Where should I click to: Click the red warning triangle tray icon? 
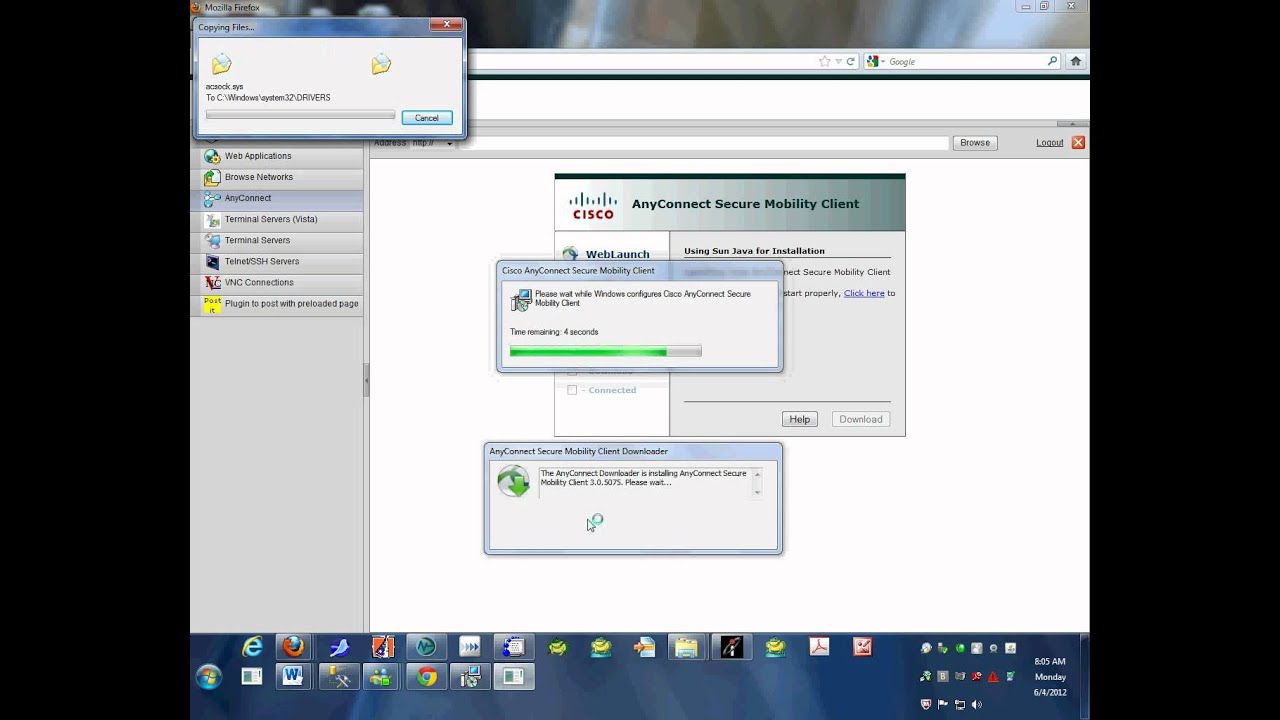click(993, 677)
